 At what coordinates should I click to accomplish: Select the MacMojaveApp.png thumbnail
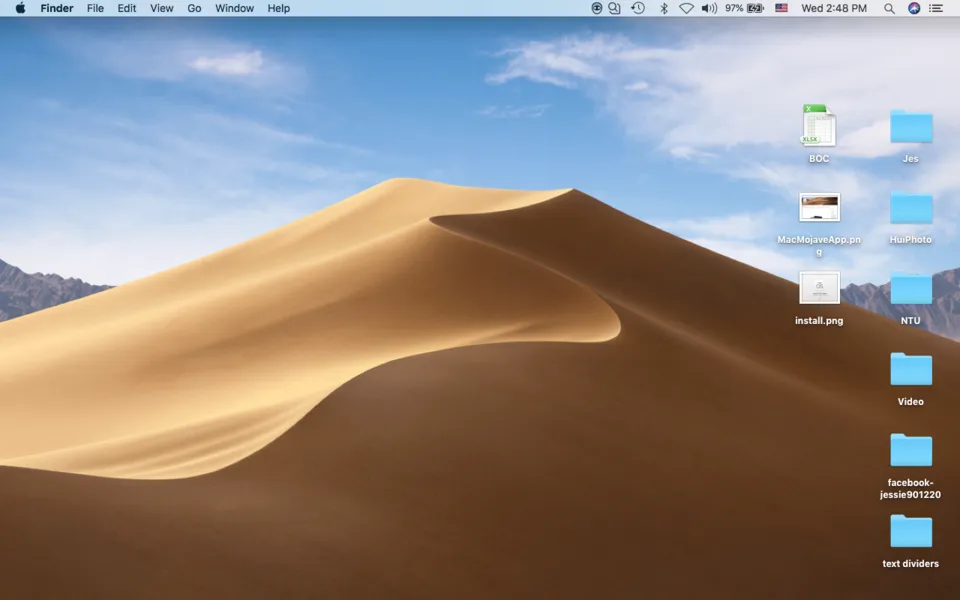coord(819,208)
